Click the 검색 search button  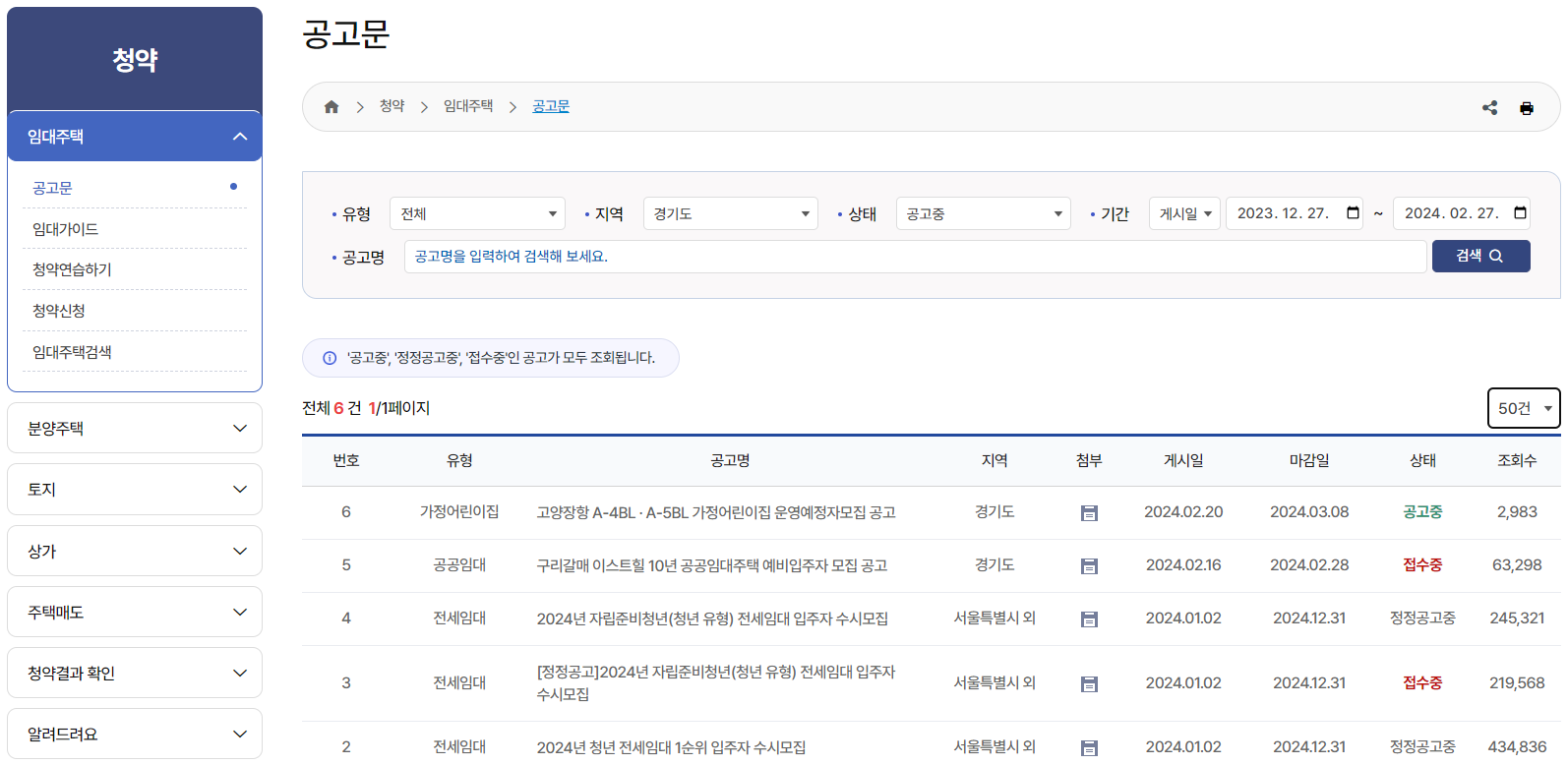point(1480,256)
